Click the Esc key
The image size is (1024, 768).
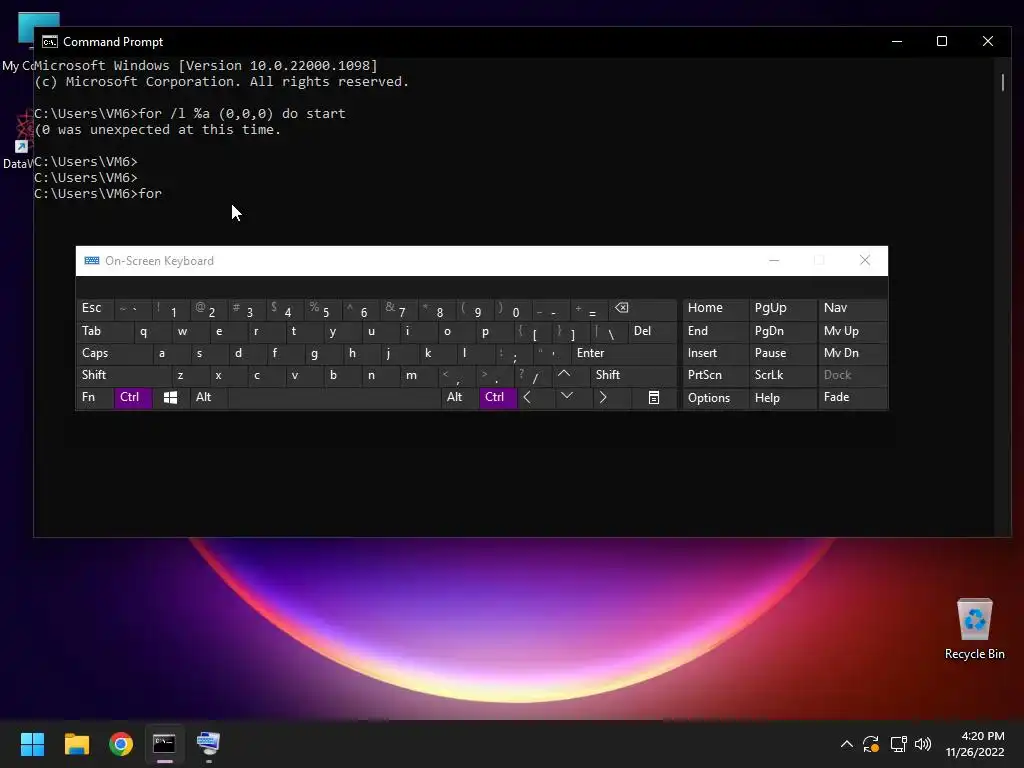pyautogui.click(x=95, y=309)
